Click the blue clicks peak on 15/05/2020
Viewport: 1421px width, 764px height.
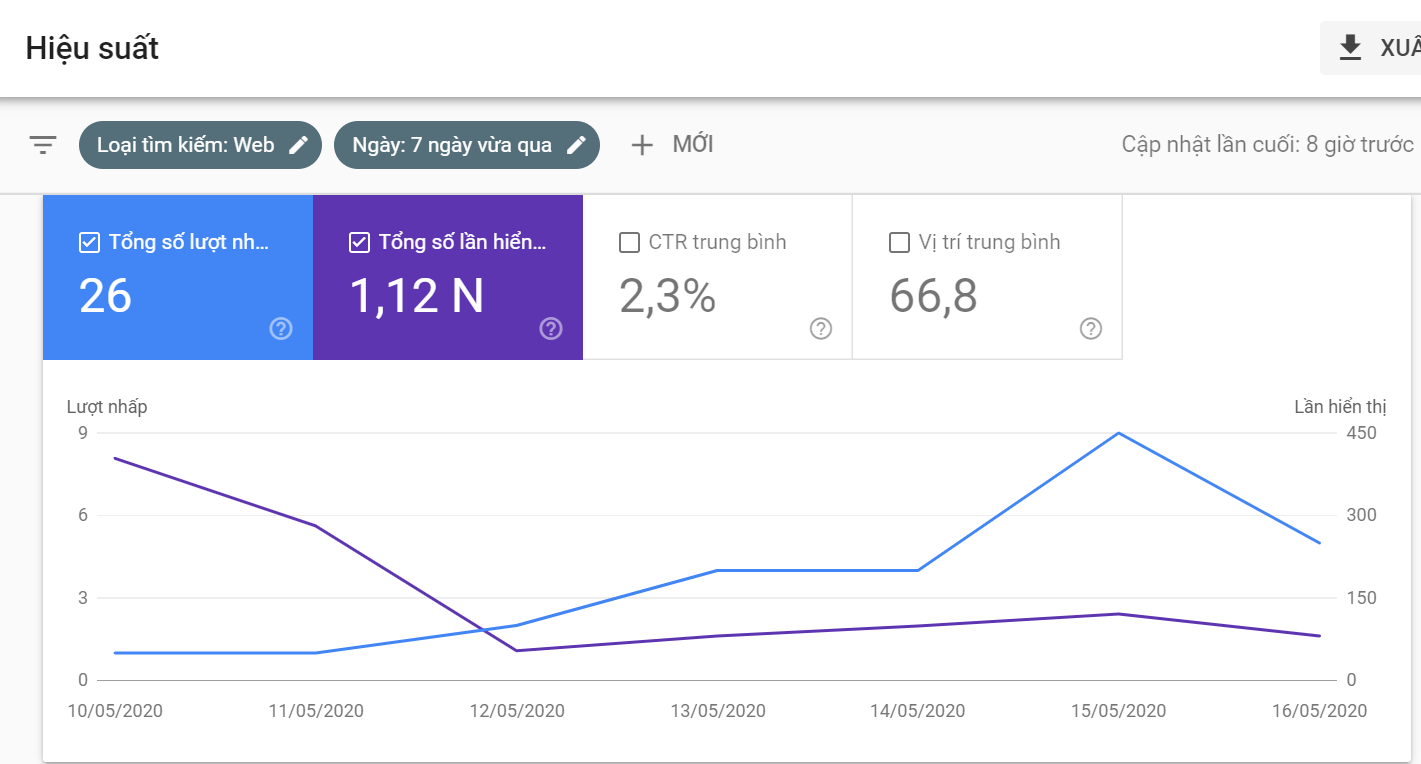point(1119,433)
